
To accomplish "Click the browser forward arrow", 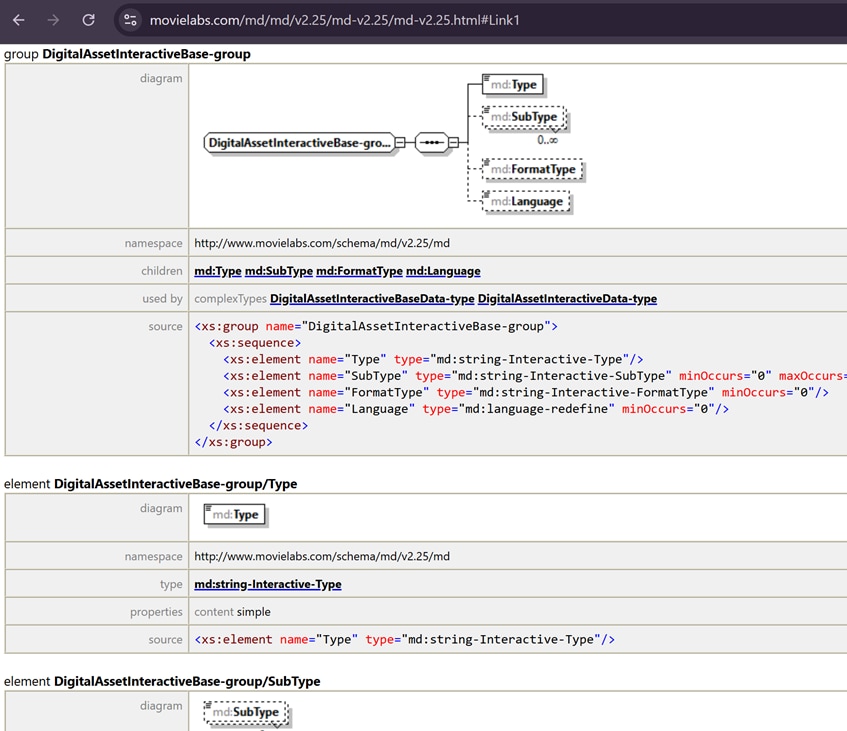I will tap(53, 20).
